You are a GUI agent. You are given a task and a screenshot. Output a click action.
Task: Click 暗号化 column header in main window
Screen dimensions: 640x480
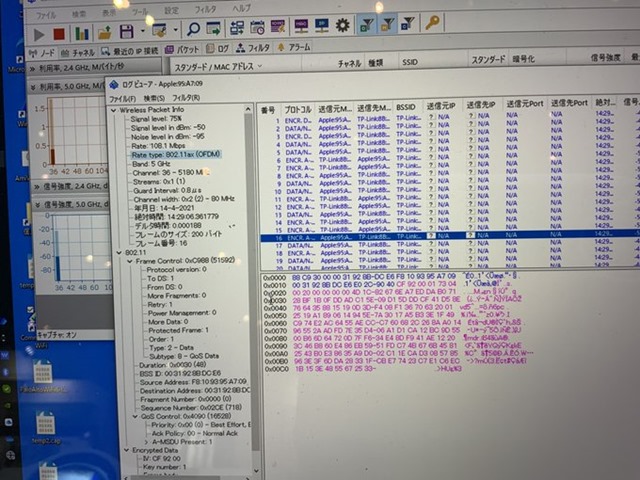pos(523,59)
